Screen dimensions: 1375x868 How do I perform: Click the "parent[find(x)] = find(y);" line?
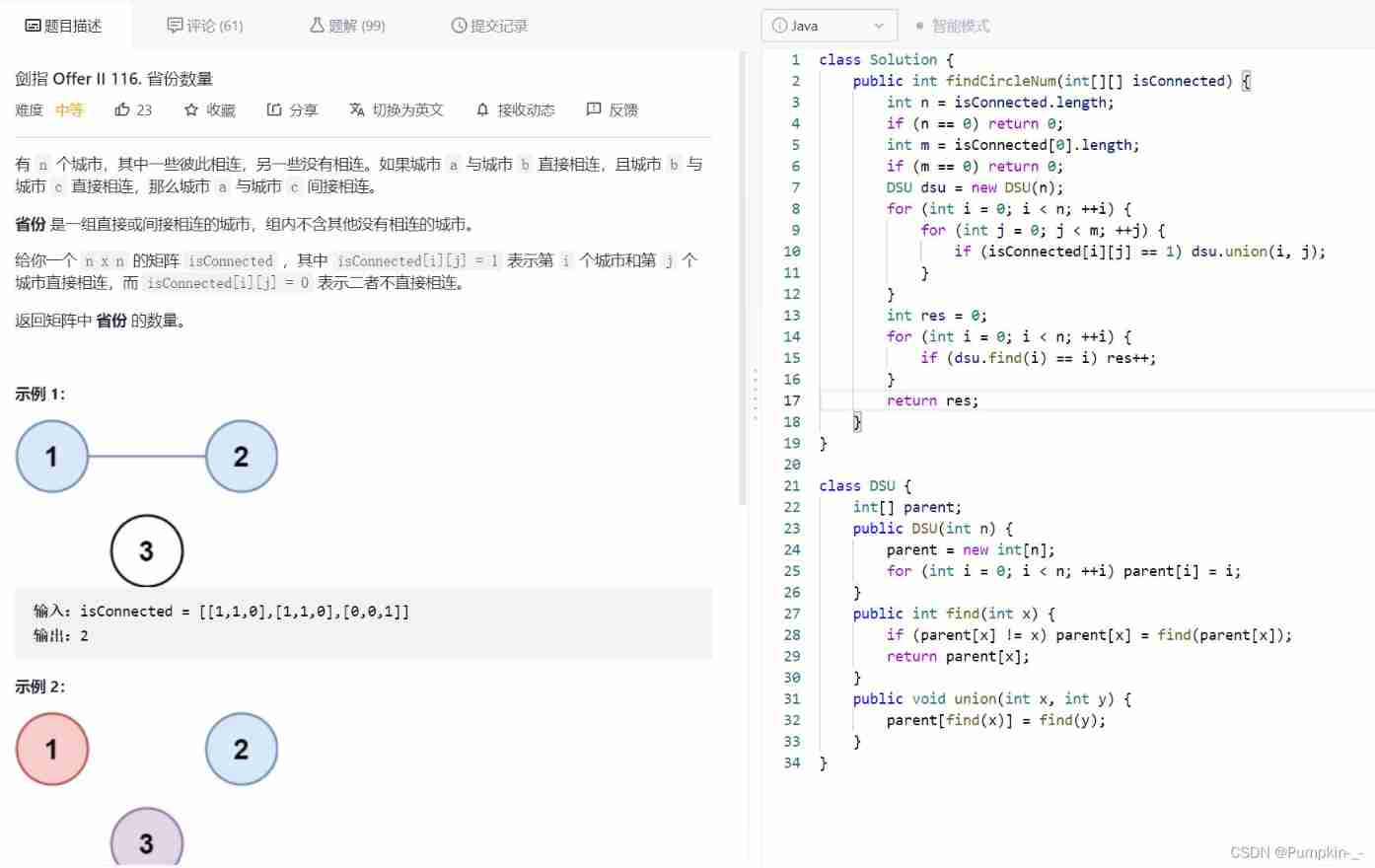(996, 720)
